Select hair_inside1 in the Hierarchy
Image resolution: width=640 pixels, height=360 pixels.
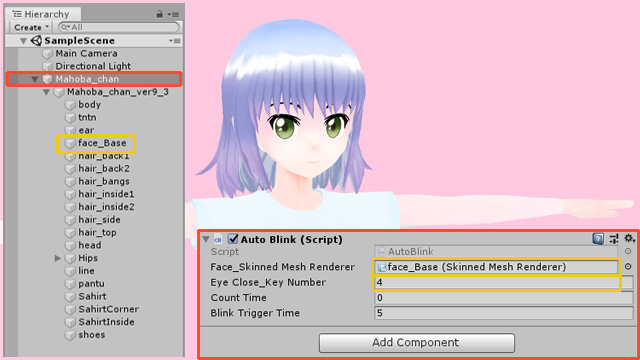point(106,194)
